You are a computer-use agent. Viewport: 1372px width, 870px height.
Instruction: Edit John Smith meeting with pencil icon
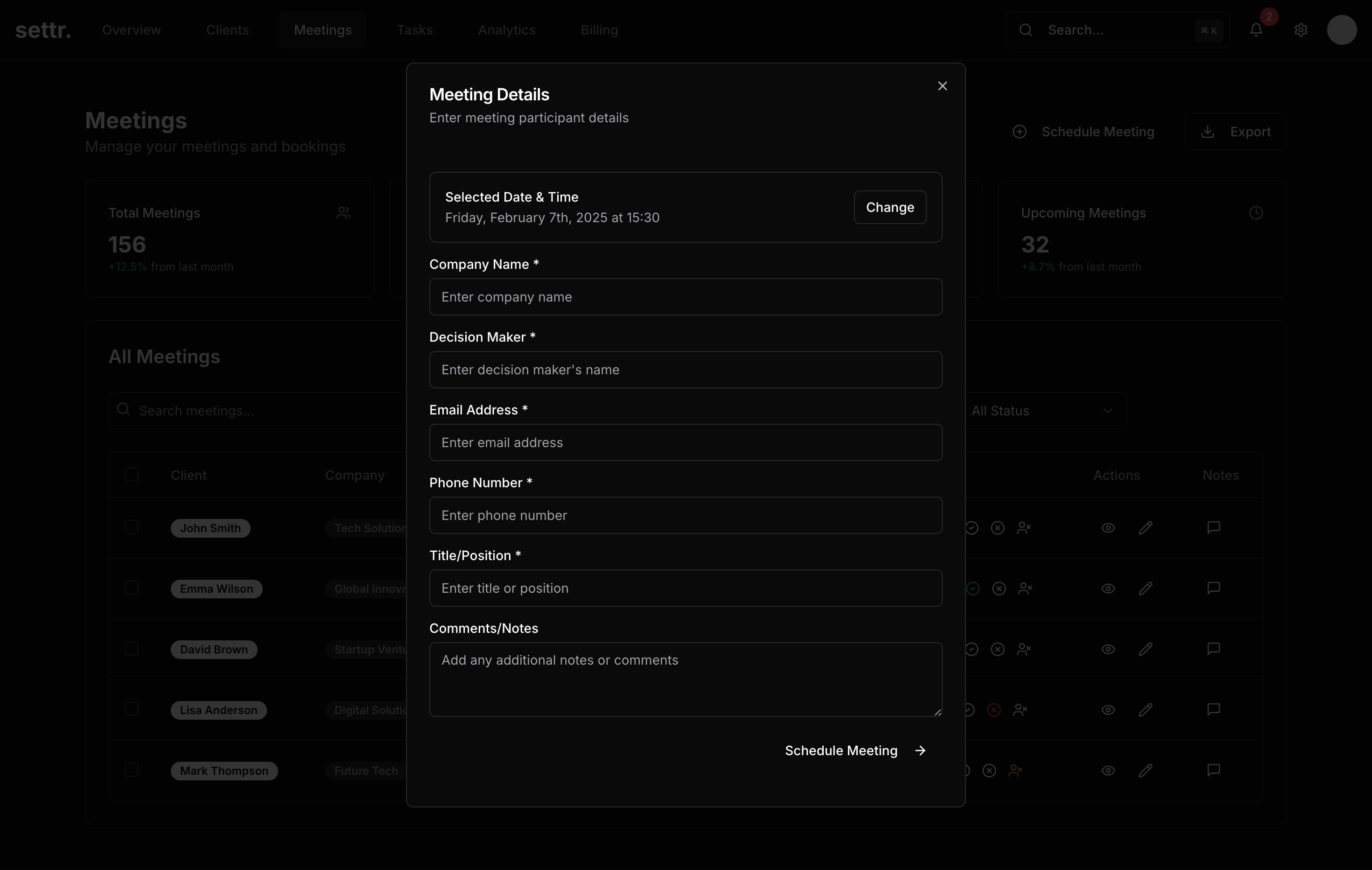click(1146, 528)
